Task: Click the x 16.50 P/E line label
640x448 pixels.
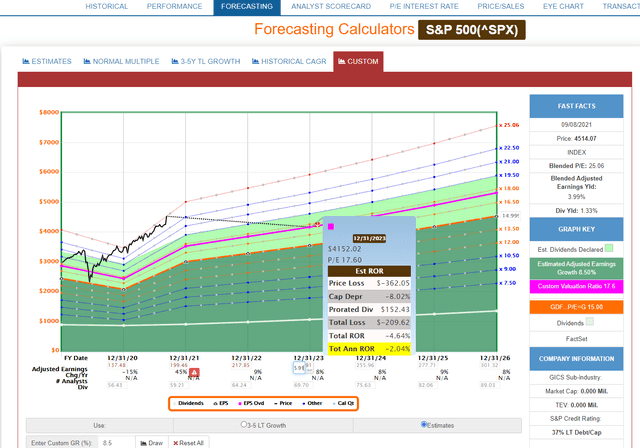Action: click(x=509, y=202)
